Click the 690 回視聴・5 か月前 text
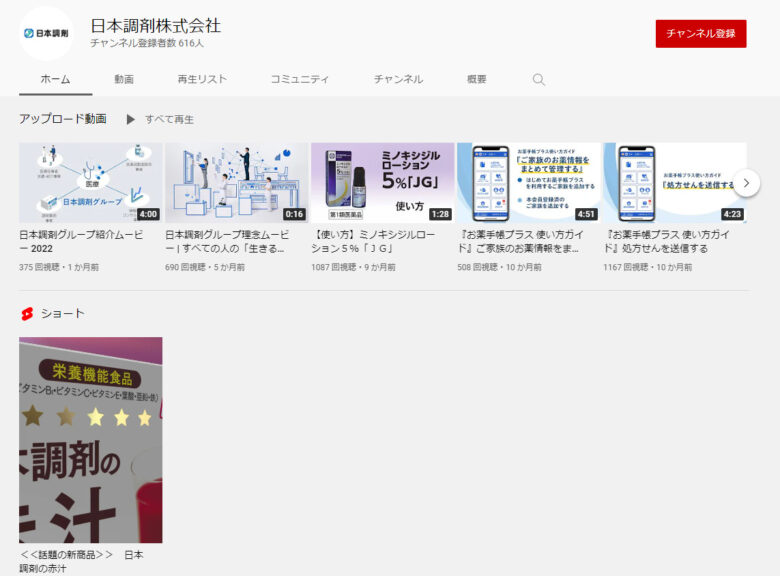 click(205, 267)
